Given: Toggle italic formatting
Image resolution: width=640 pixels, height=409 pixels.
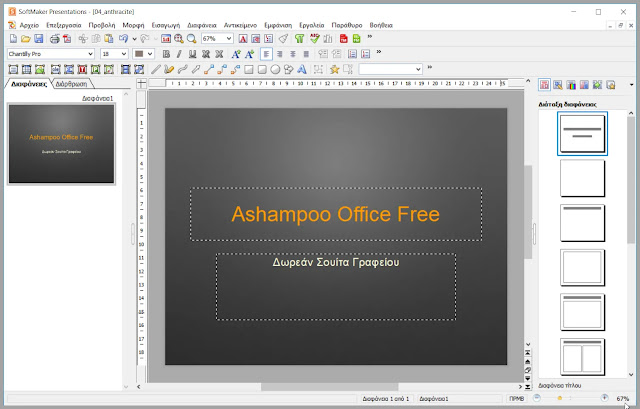Looking at the screenshot, I should (x=179, y=54).
